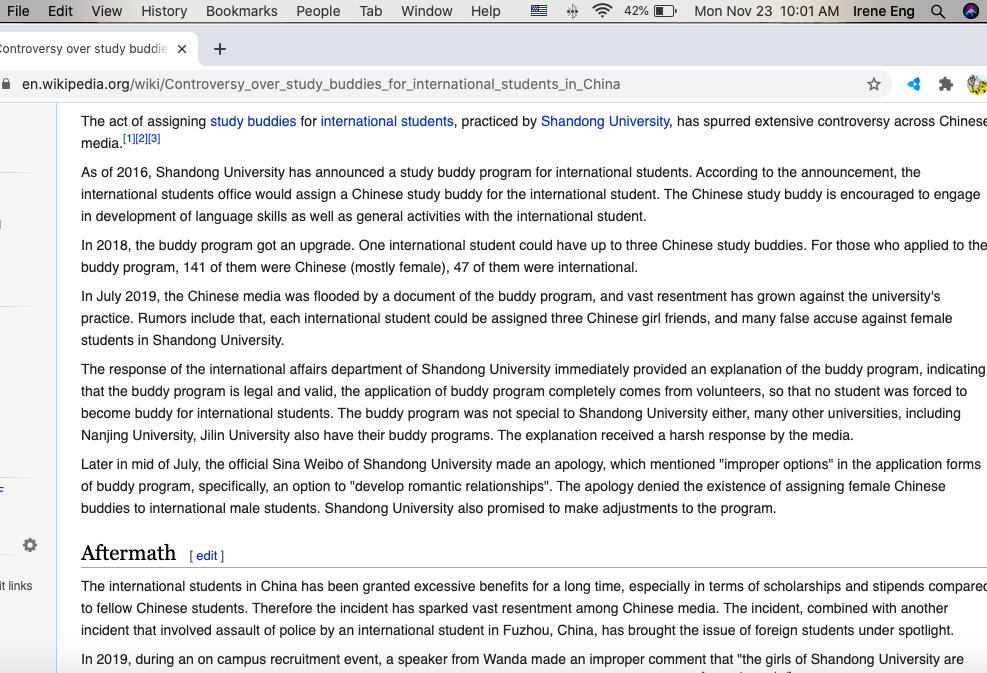Open Spotlight search magnifier in the menu bar
The width and height of the screenshot is (987, 673).
click(x=938, y=11)
